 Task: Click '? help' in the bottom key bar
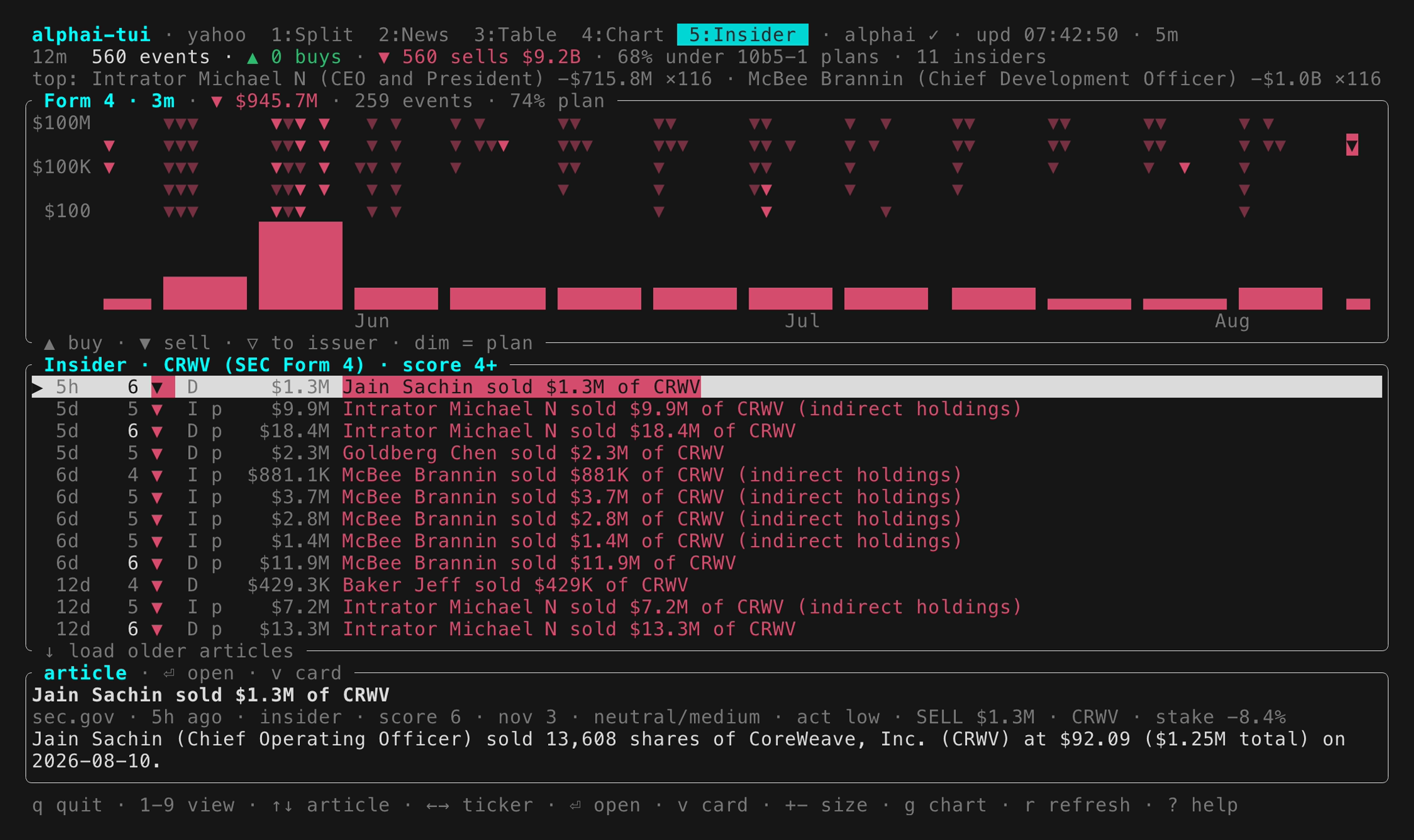click(x=1203, y=805)
